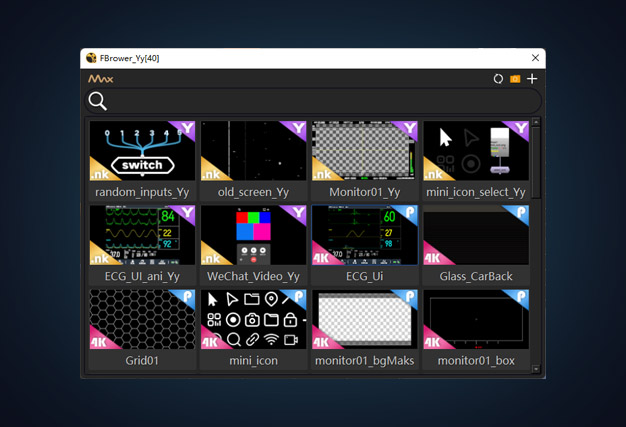Click inside the search input field
626x427 pixels.
tap(320, 101)
